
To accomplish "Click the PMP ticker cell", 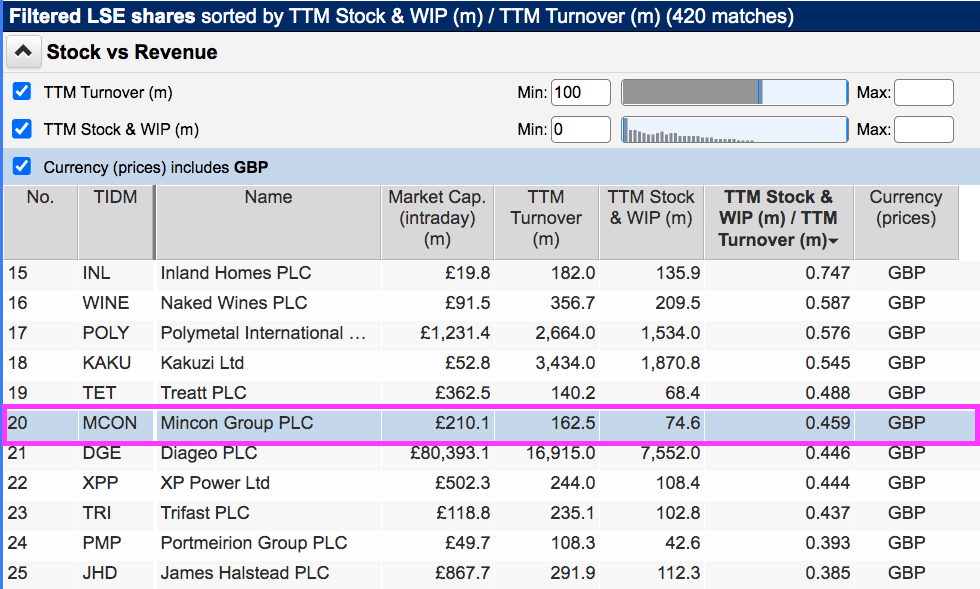I will [x=102, y=543].
